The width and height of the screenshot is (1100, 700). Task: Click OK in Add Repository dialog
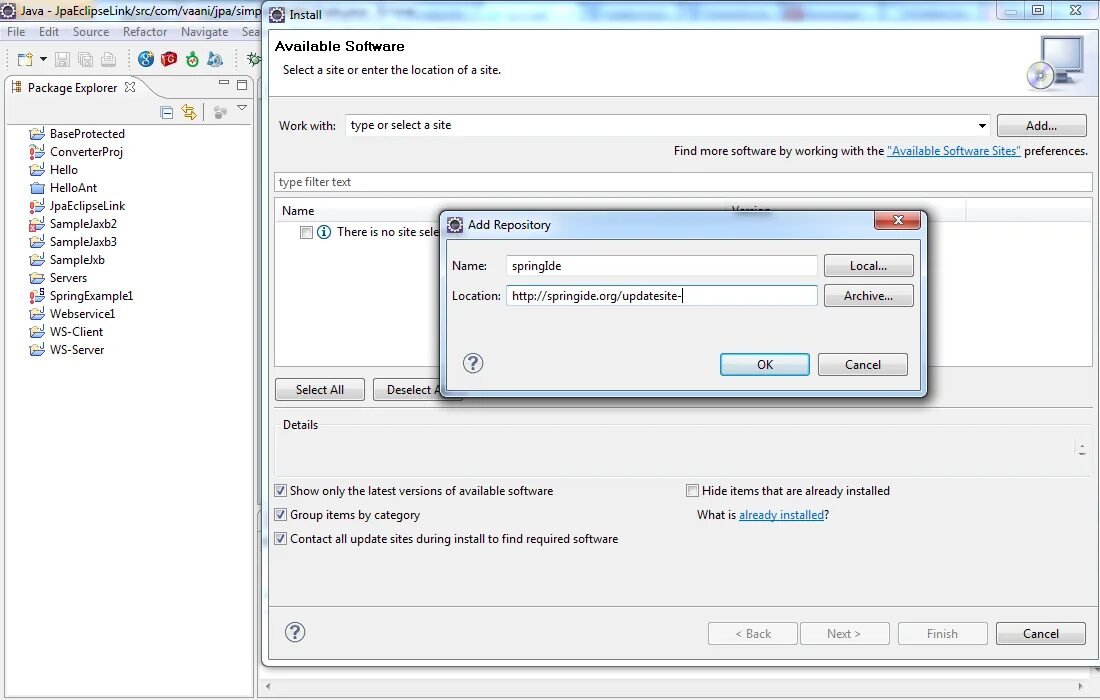tap(765, 365)
